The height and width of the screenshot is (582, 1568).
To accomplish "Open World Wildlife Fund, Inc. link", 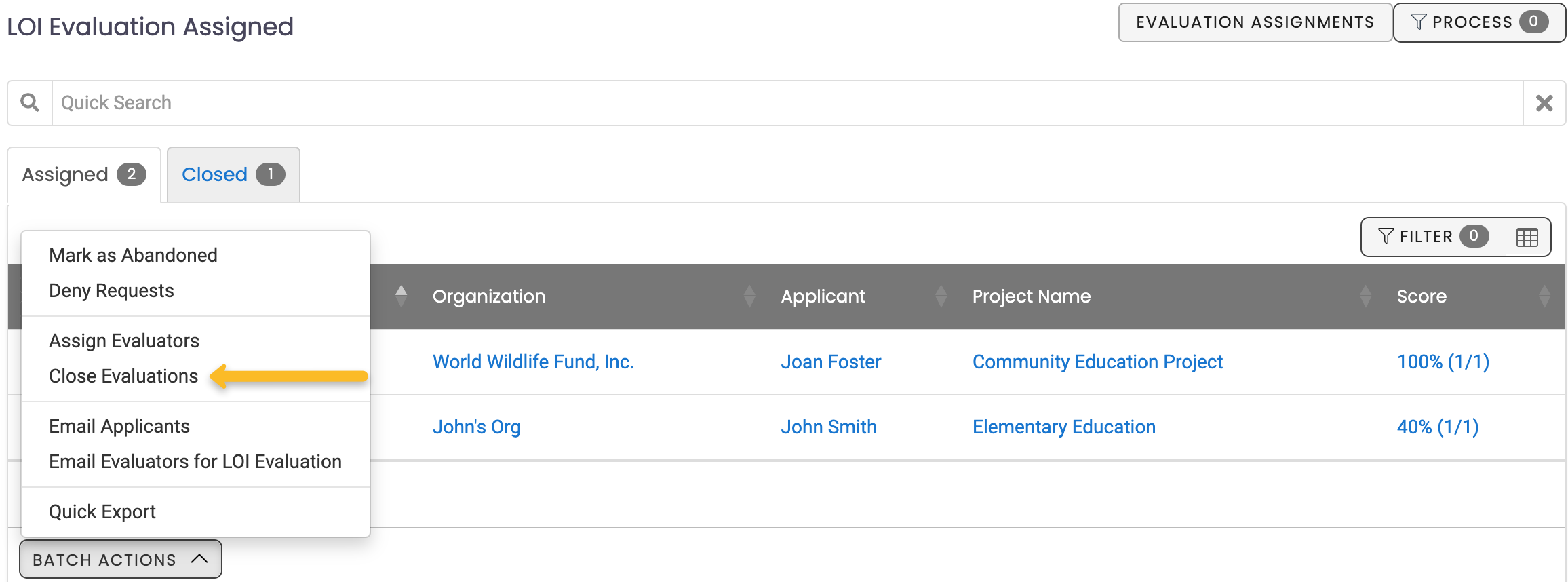I will [533, 362].
